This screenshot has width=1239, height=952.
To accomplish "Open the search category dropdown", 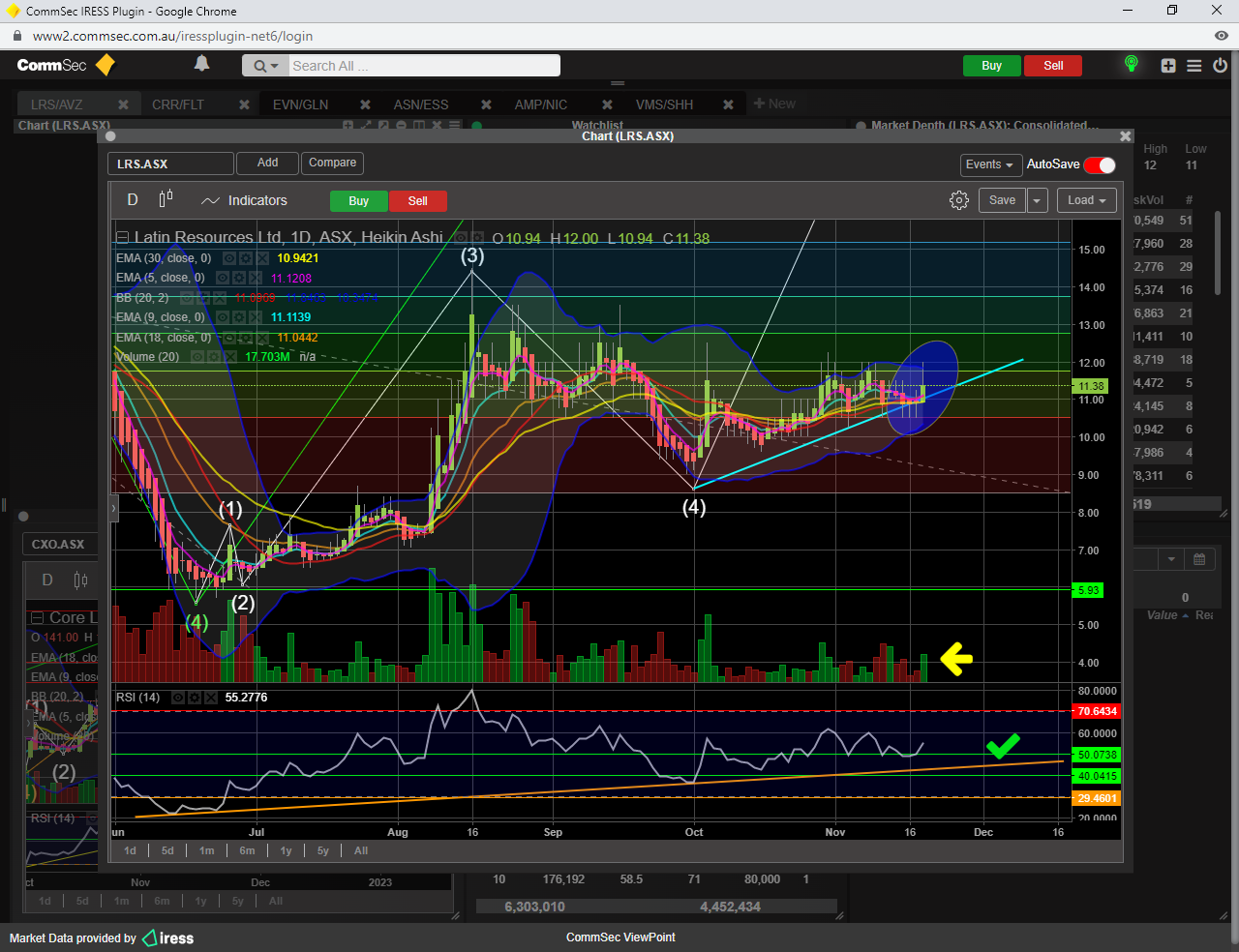I will pos(264,66).
